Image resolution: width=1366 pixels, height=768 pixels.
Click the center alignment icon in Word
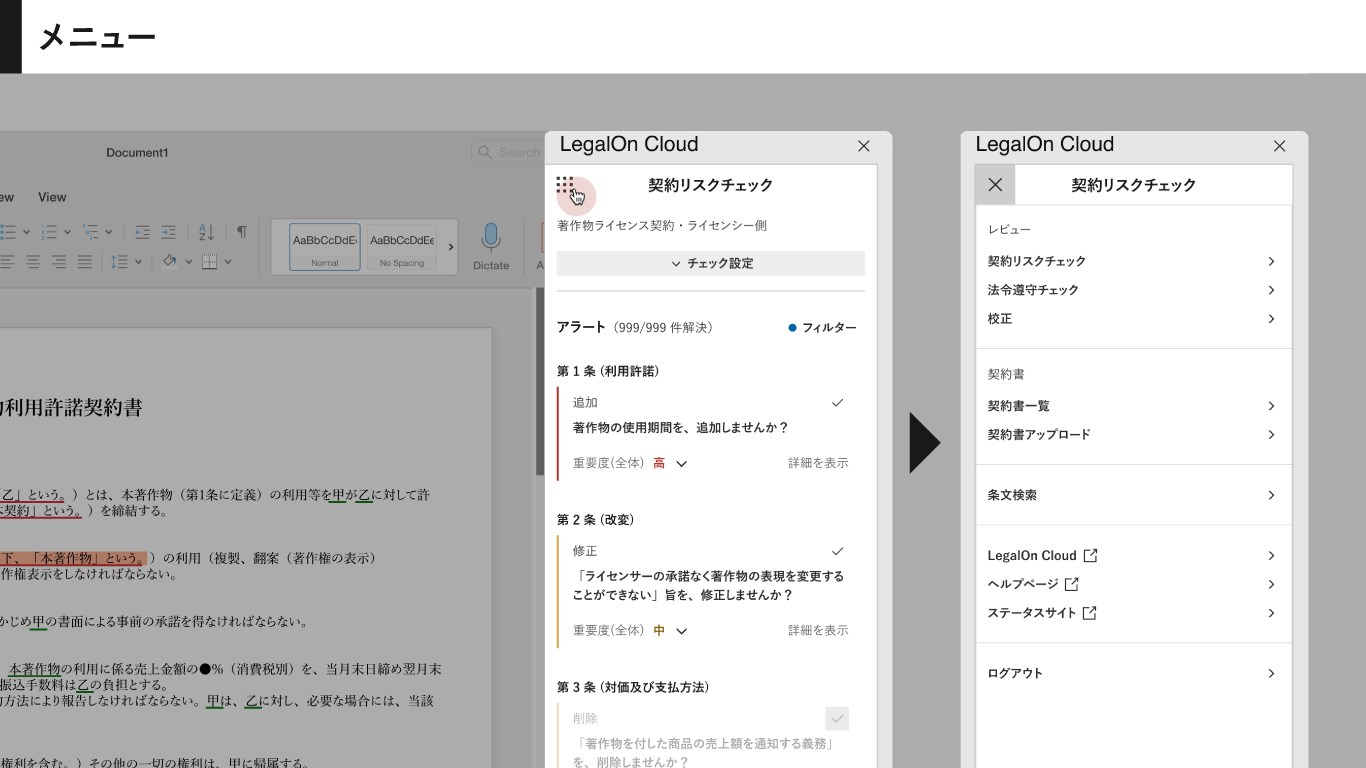point(33,262)
